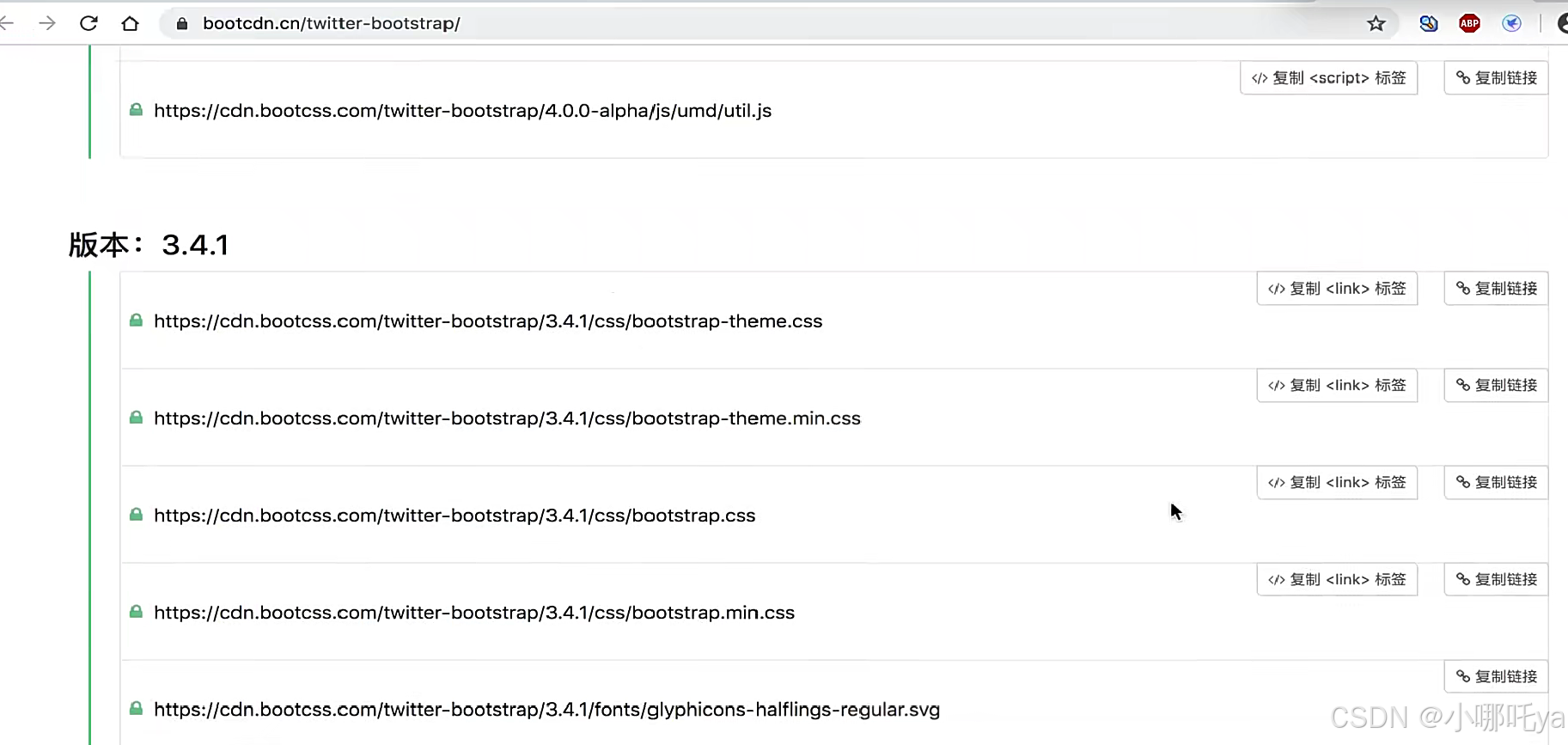Open the blue bird extension icon

coord(1511,23)
